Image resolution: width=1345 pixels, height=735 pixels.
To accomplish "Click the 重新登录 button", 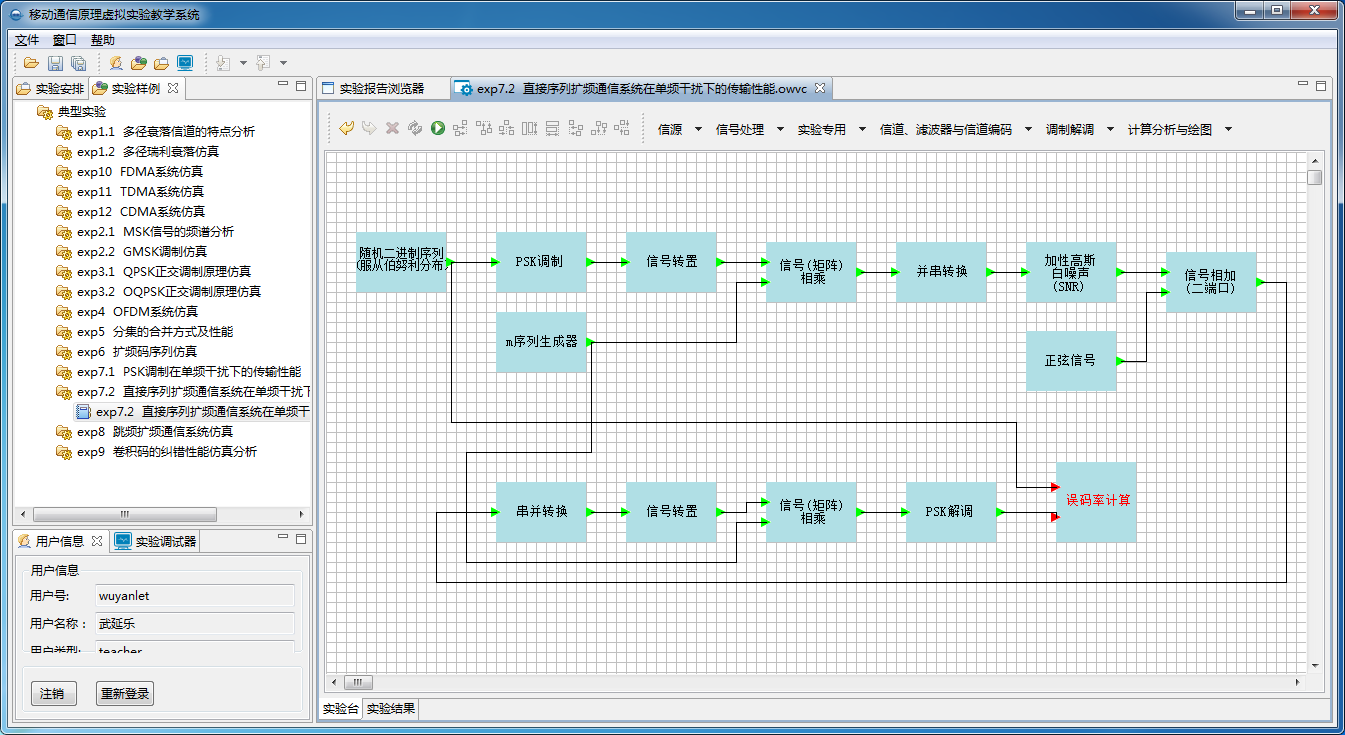I will pyautogui.click(x=125, y=693).
